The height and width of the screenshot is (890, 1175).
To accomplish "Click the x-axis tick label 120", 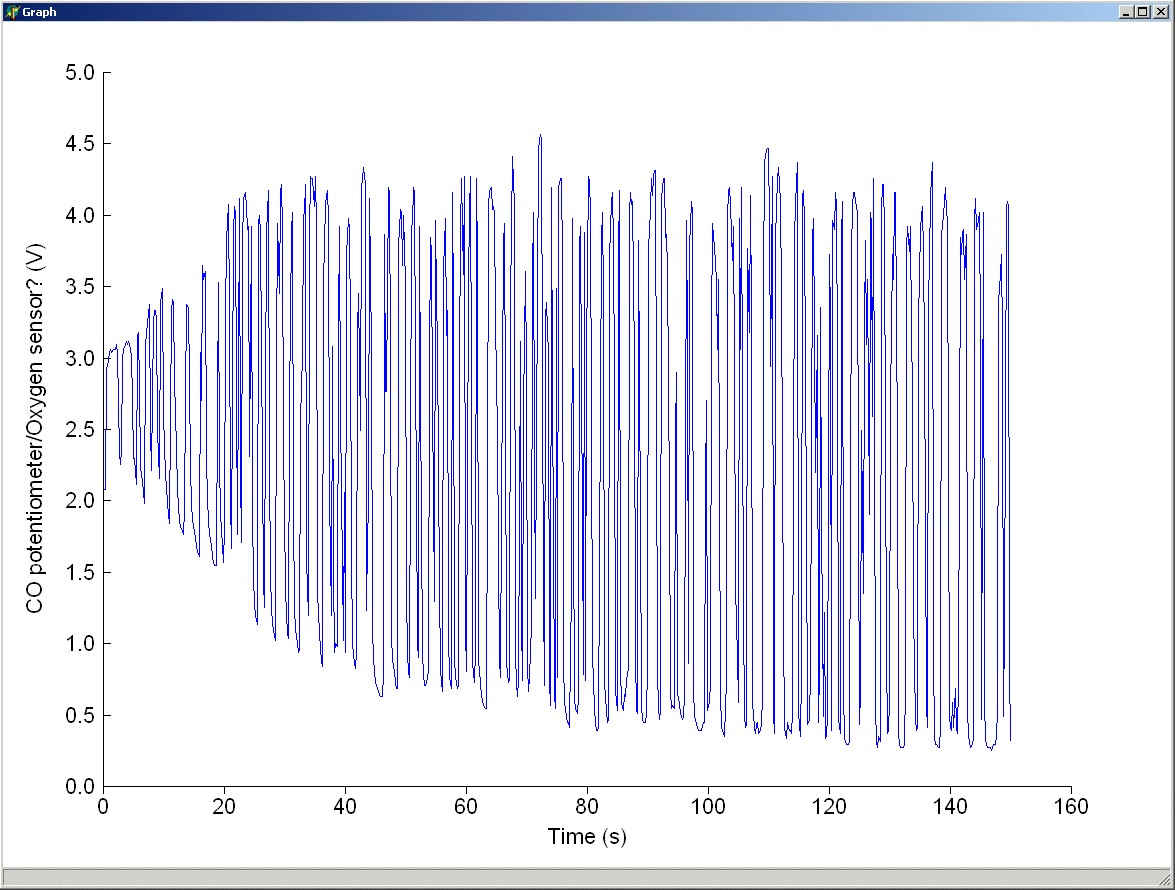I will (829, 807).
